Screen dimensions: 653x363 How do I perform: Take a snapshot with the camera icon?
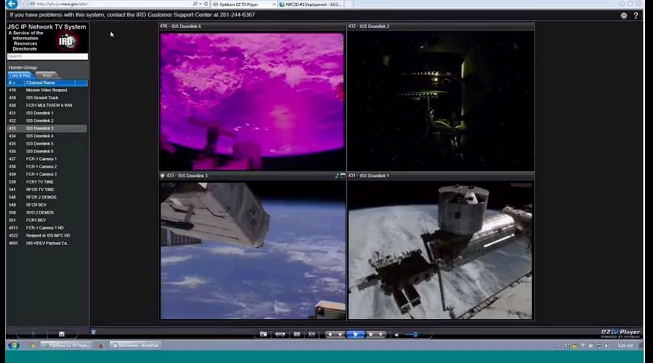(x=263, y=334)
